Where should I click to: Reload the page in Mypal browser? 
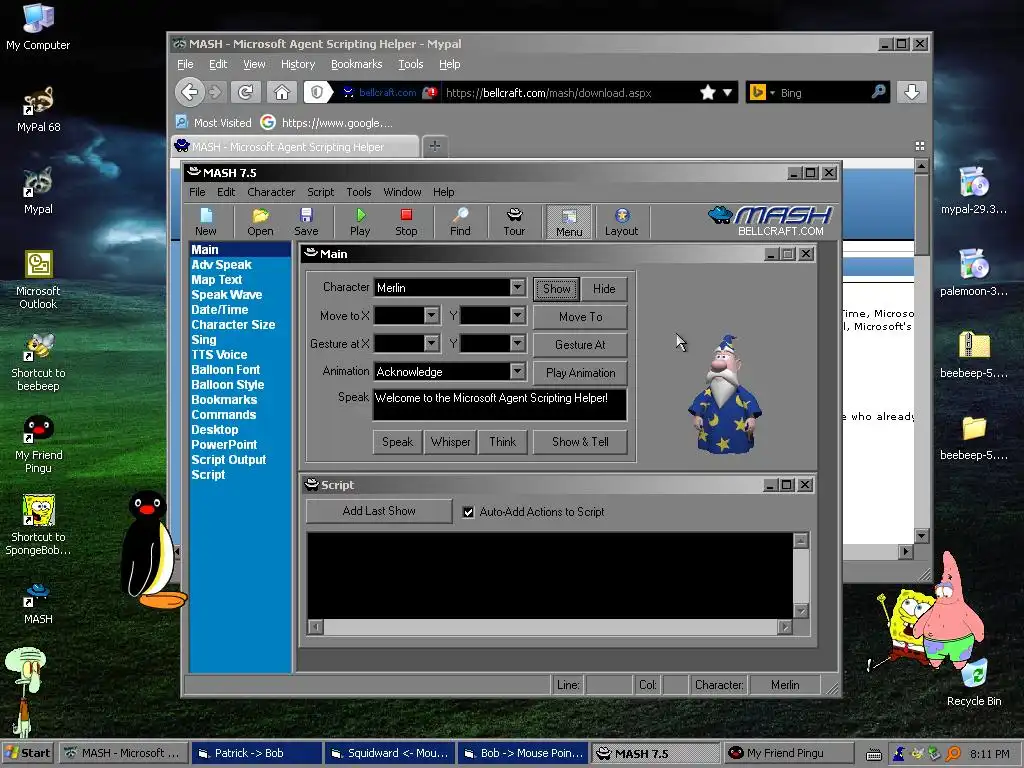(x=246, y=92)
